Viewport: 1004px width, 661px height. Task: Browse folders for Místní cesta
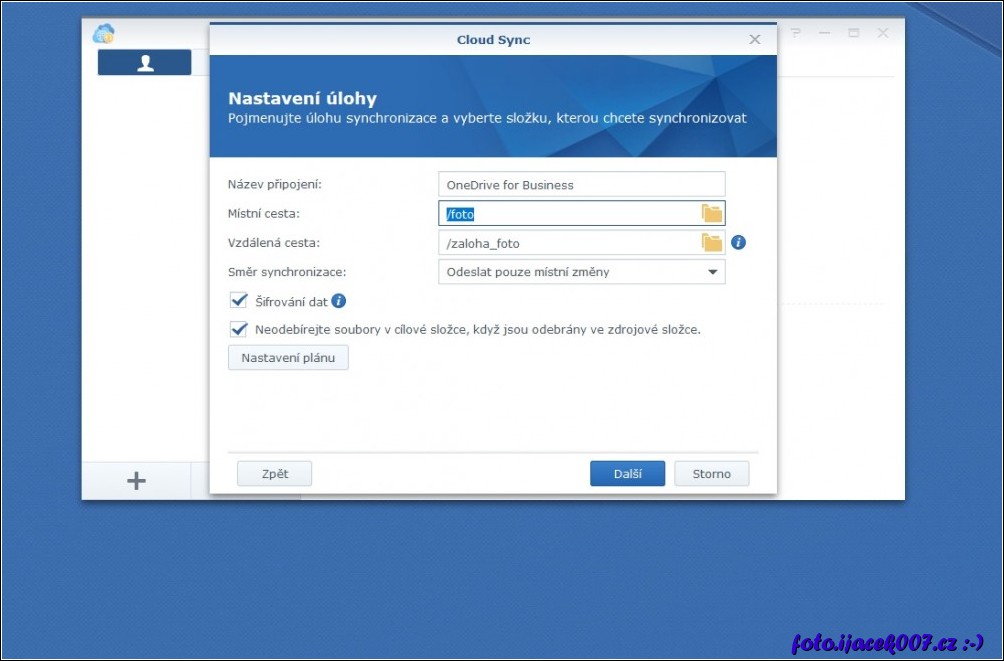click(x=711, y=213)
